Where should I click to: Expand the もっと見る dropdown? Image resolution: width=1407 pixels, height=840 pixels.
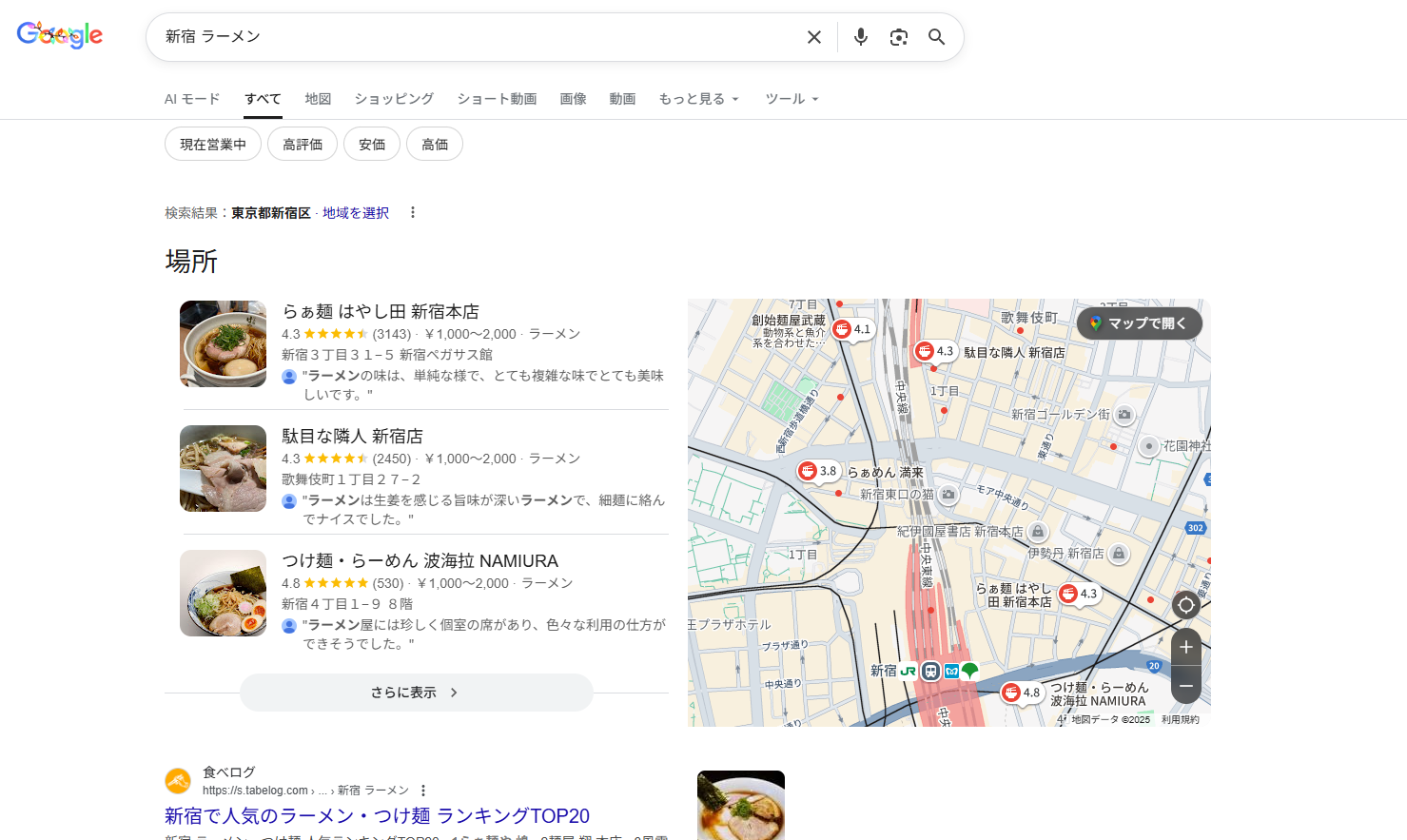698,99
